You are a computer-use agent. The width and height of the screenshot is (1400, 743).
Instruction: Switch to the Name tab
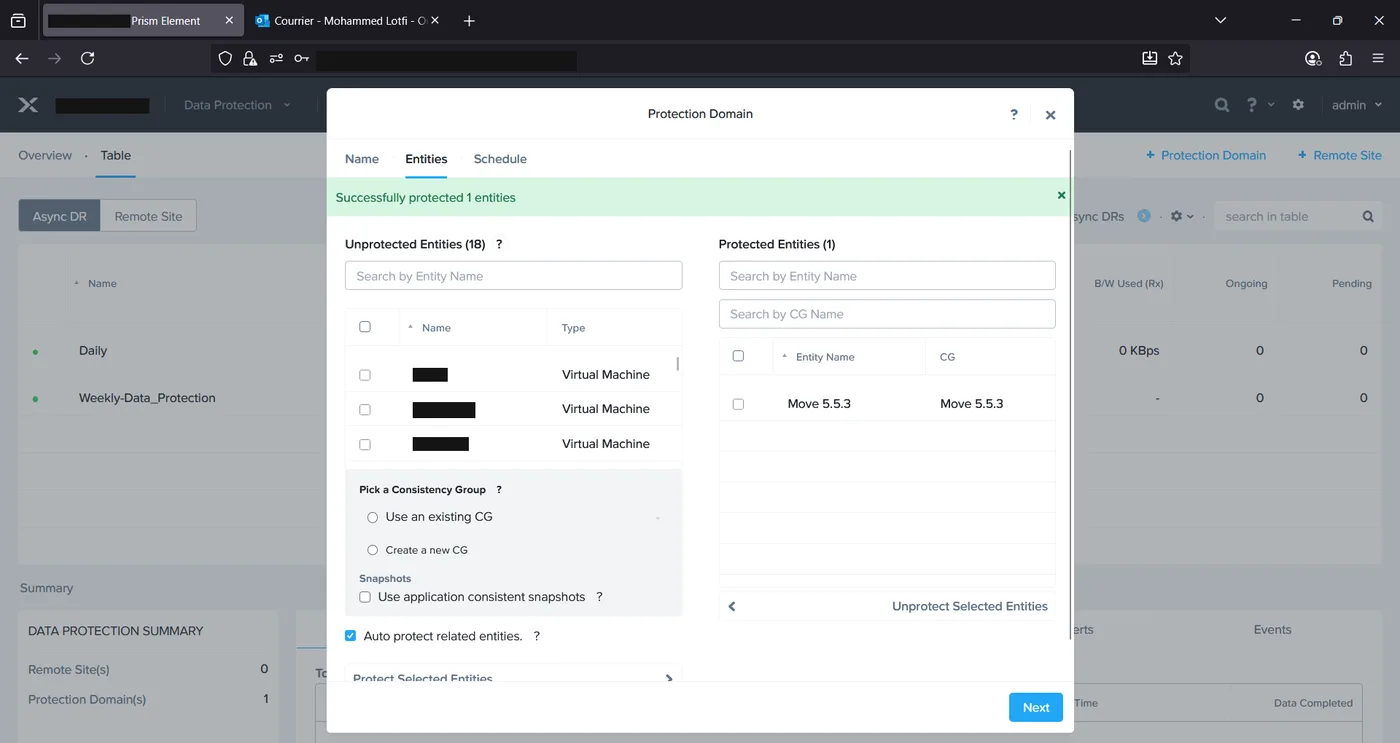(x=362, y=159)
